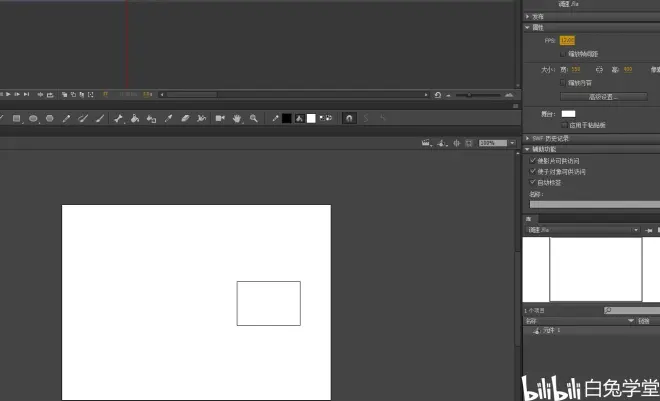Open the white stage color swatch
This screenshot has width=660, height=401.
coord(568,114)
